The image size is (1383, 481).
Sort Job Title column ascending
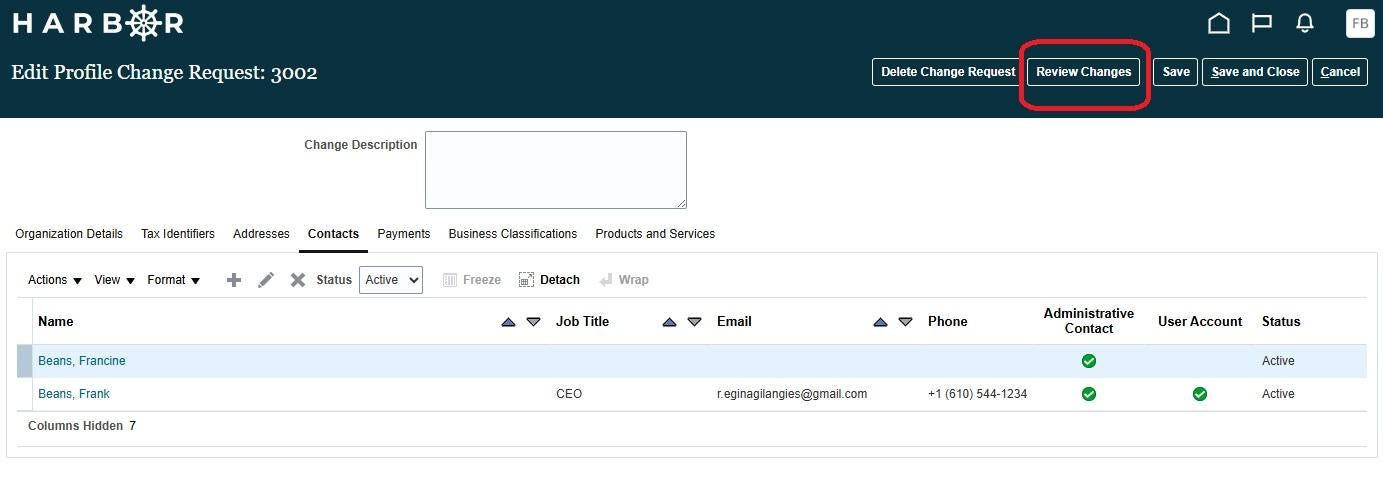pyautogui.click(x=669, y=322)
